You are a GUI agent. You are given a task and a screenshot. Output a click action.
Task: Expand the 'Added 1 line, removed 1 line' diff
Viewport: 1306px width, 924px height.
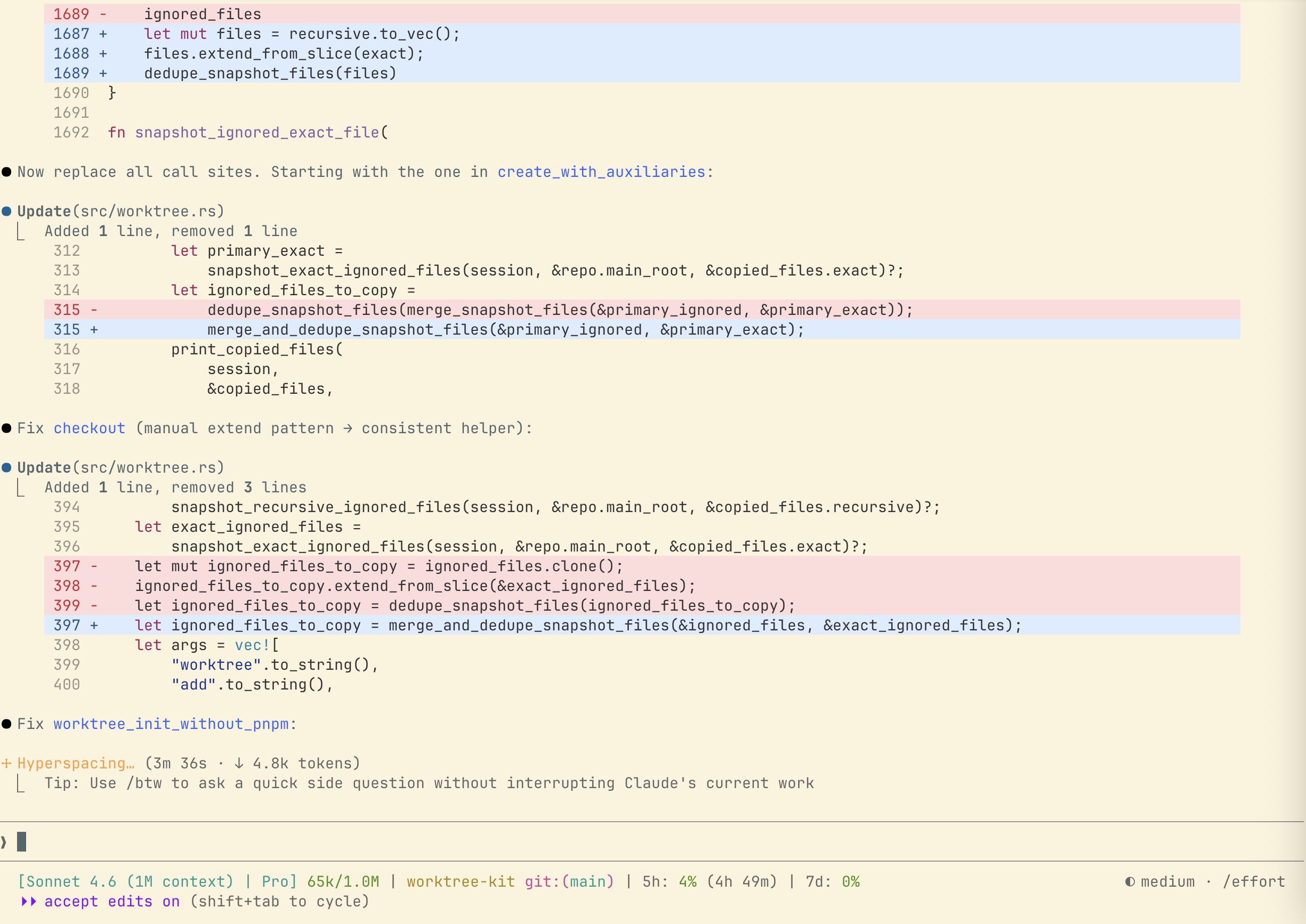(x=171, y=231)
